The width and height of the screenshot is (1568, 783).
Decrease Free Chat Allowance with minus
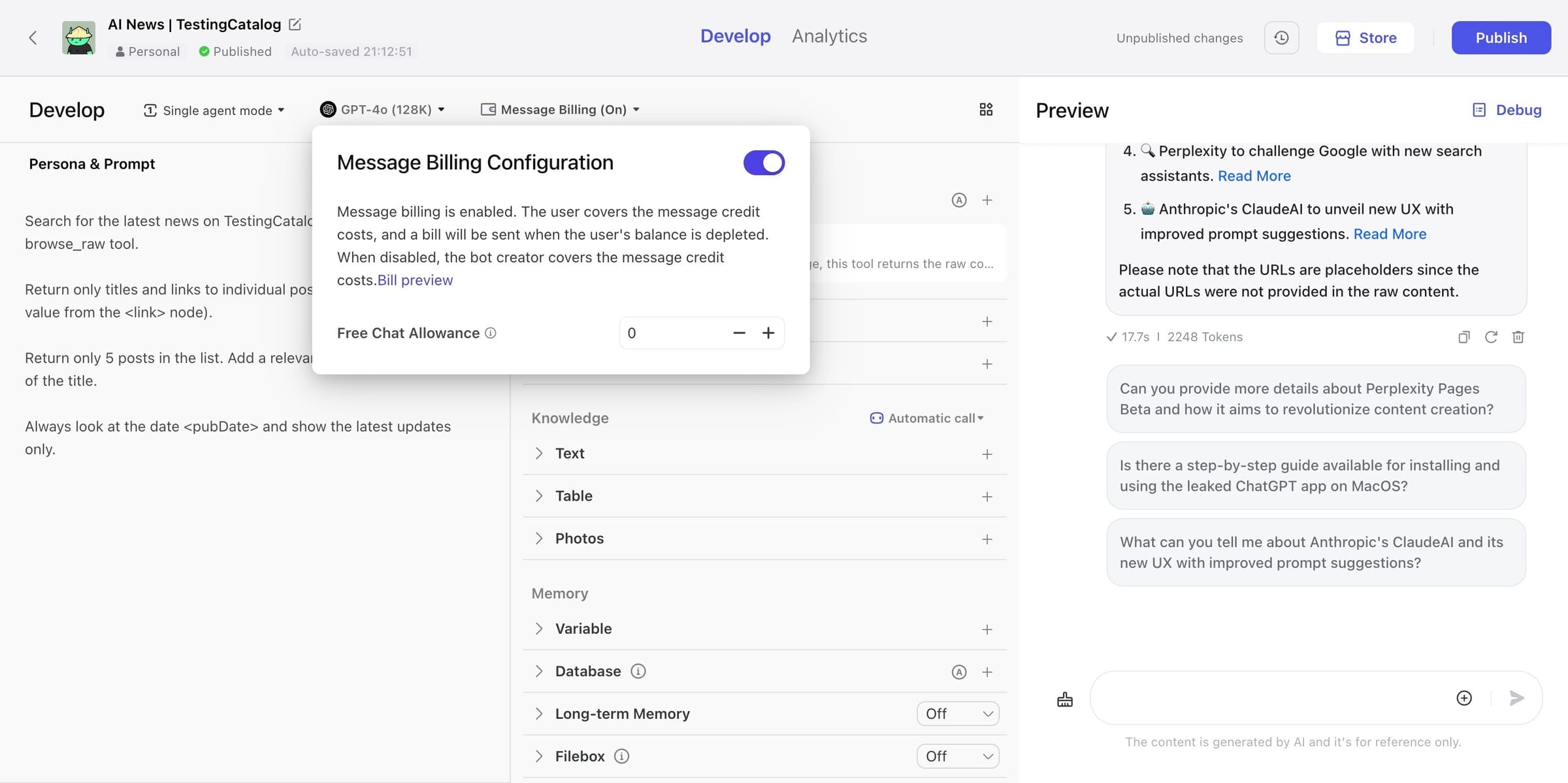coord(739,333)
